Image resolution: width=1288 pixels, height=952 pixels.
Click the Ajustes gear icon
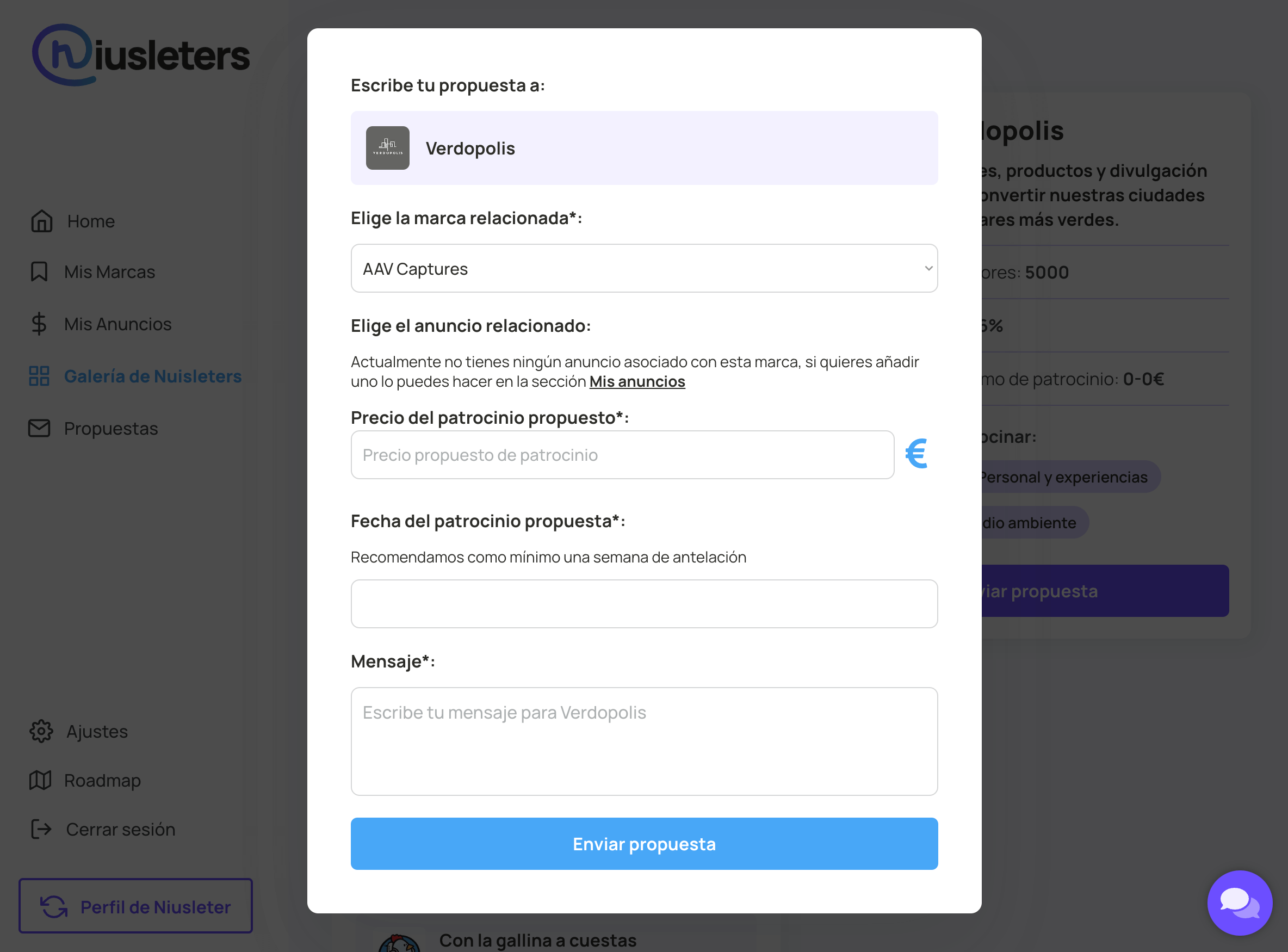[x=41, y=731]
